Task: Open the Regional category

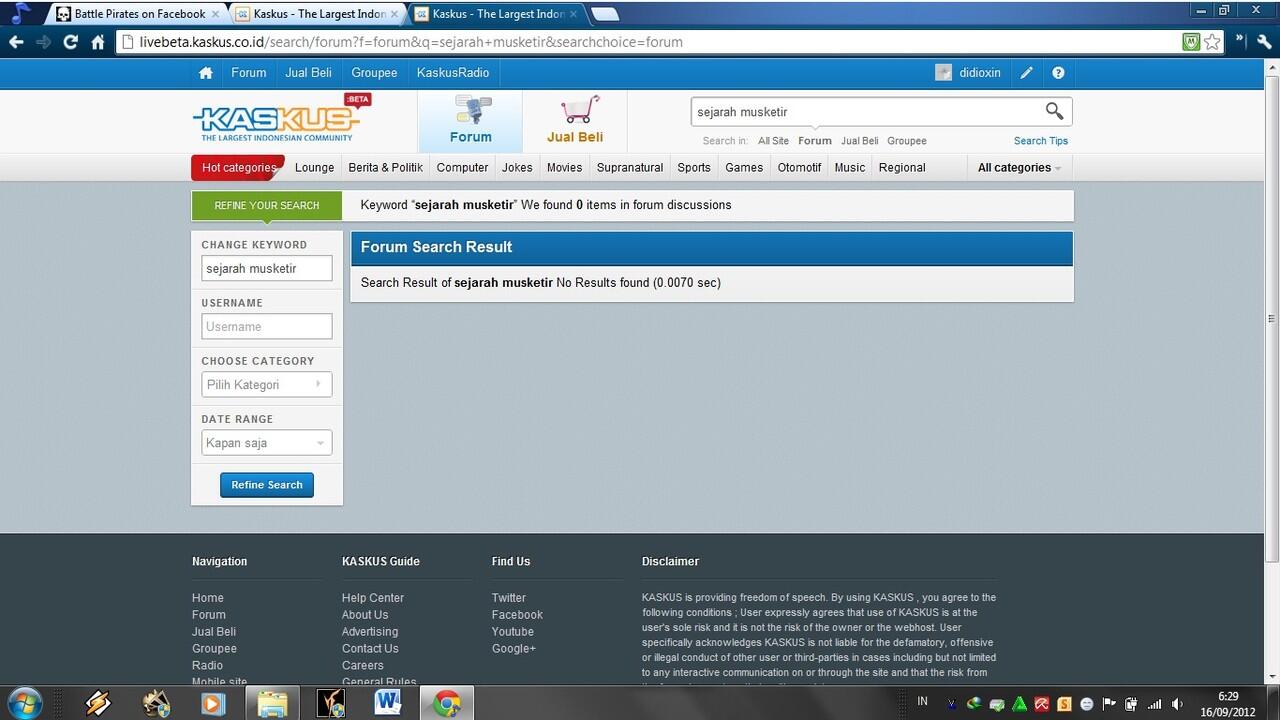Action: (902, 168)
